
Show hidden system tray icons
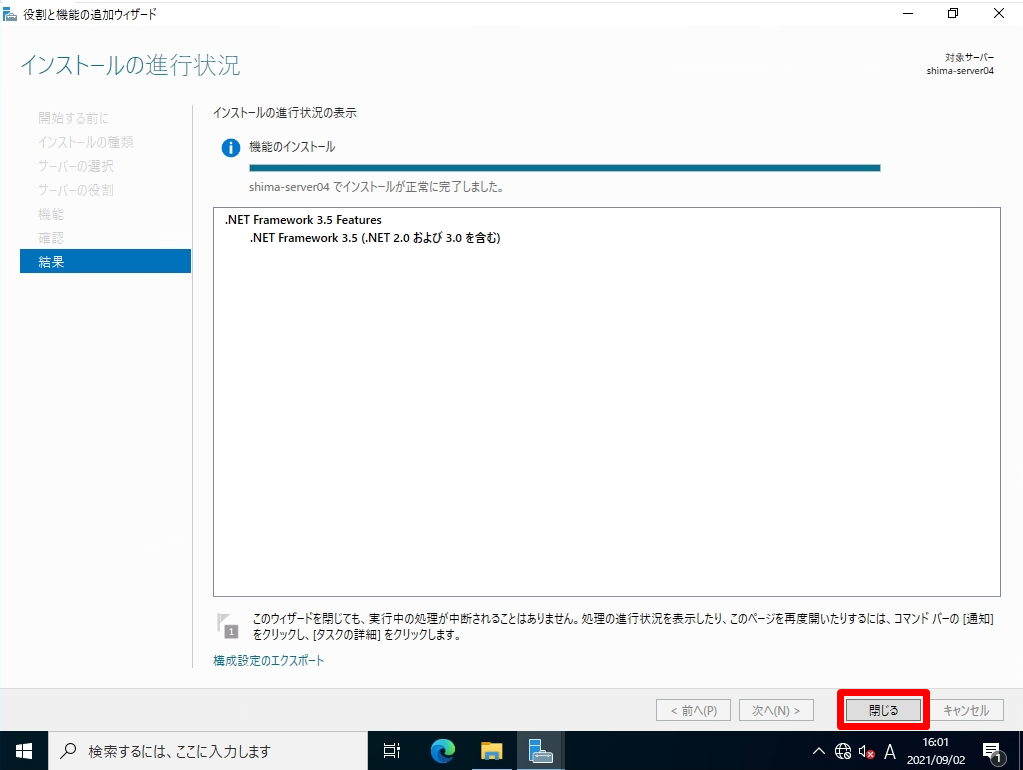click(819, 751)
